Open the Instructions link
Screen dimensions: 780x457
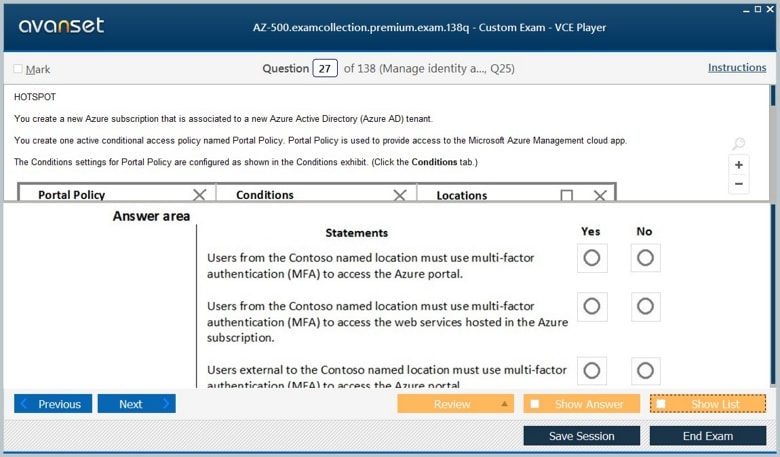pos(737,68)
